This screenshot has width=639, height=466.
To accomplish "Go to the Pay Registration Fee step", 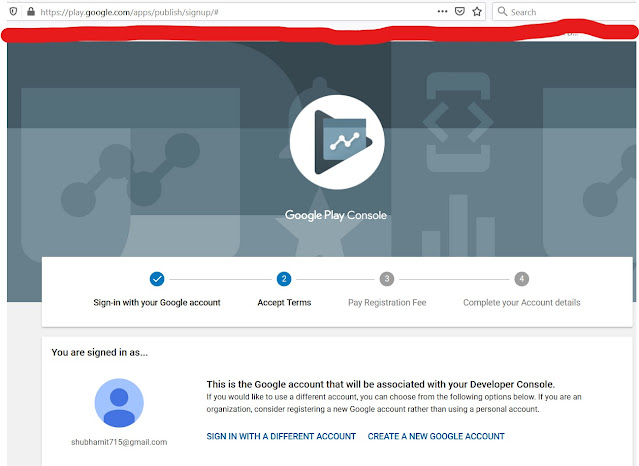I will [387, 303].
